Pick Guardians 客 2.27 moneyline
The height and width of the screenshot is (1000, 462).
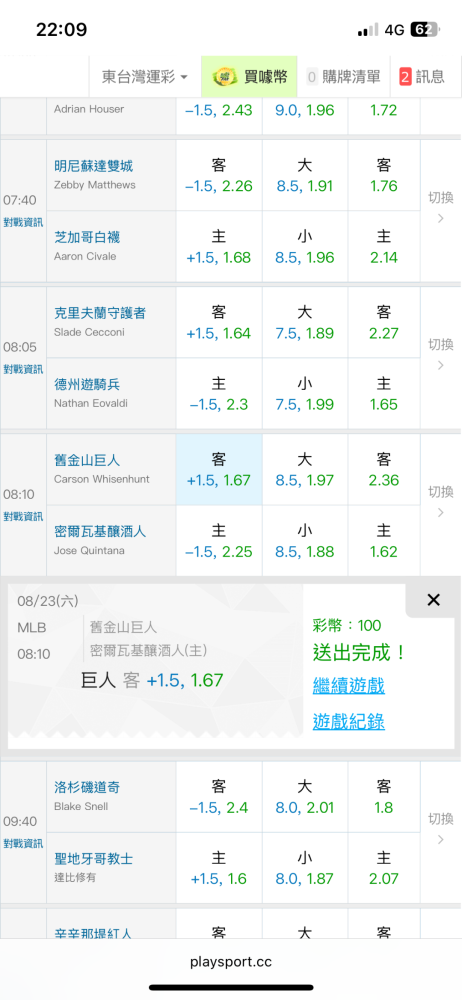[384, 322]
